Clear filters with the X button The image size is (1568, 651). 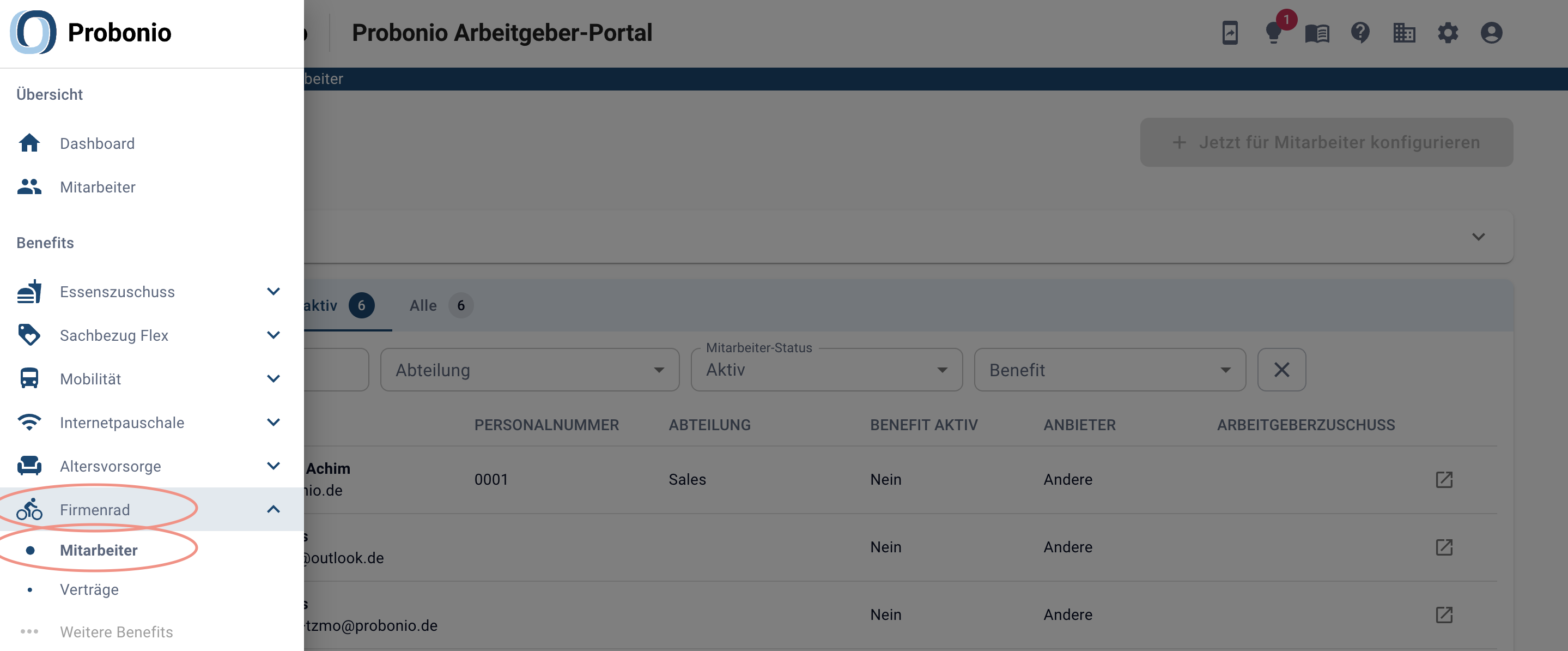1281,370
